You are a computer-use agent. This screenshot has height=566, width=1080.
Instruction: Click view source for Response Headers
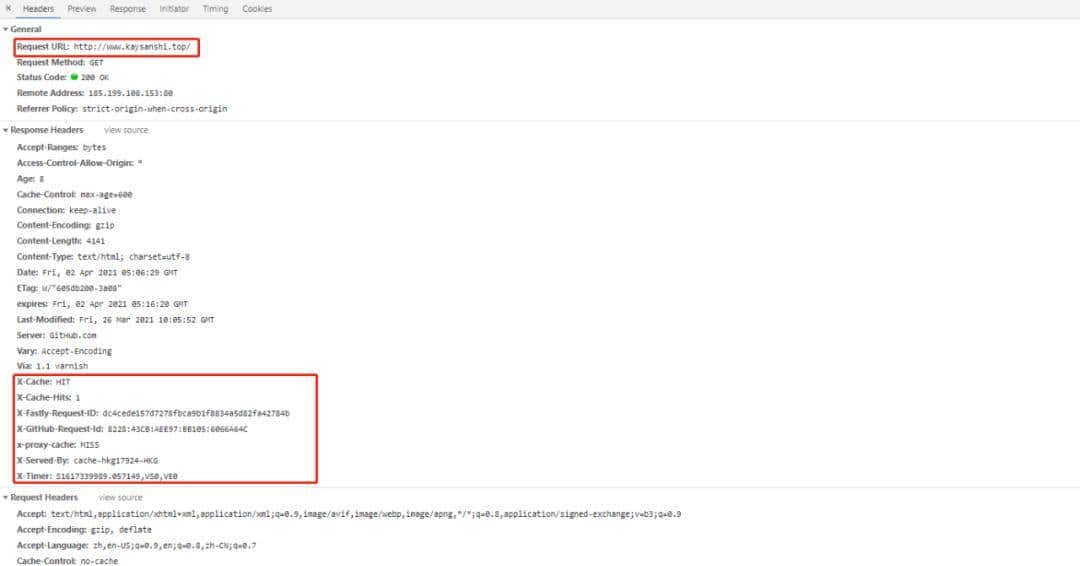[126, 130]
